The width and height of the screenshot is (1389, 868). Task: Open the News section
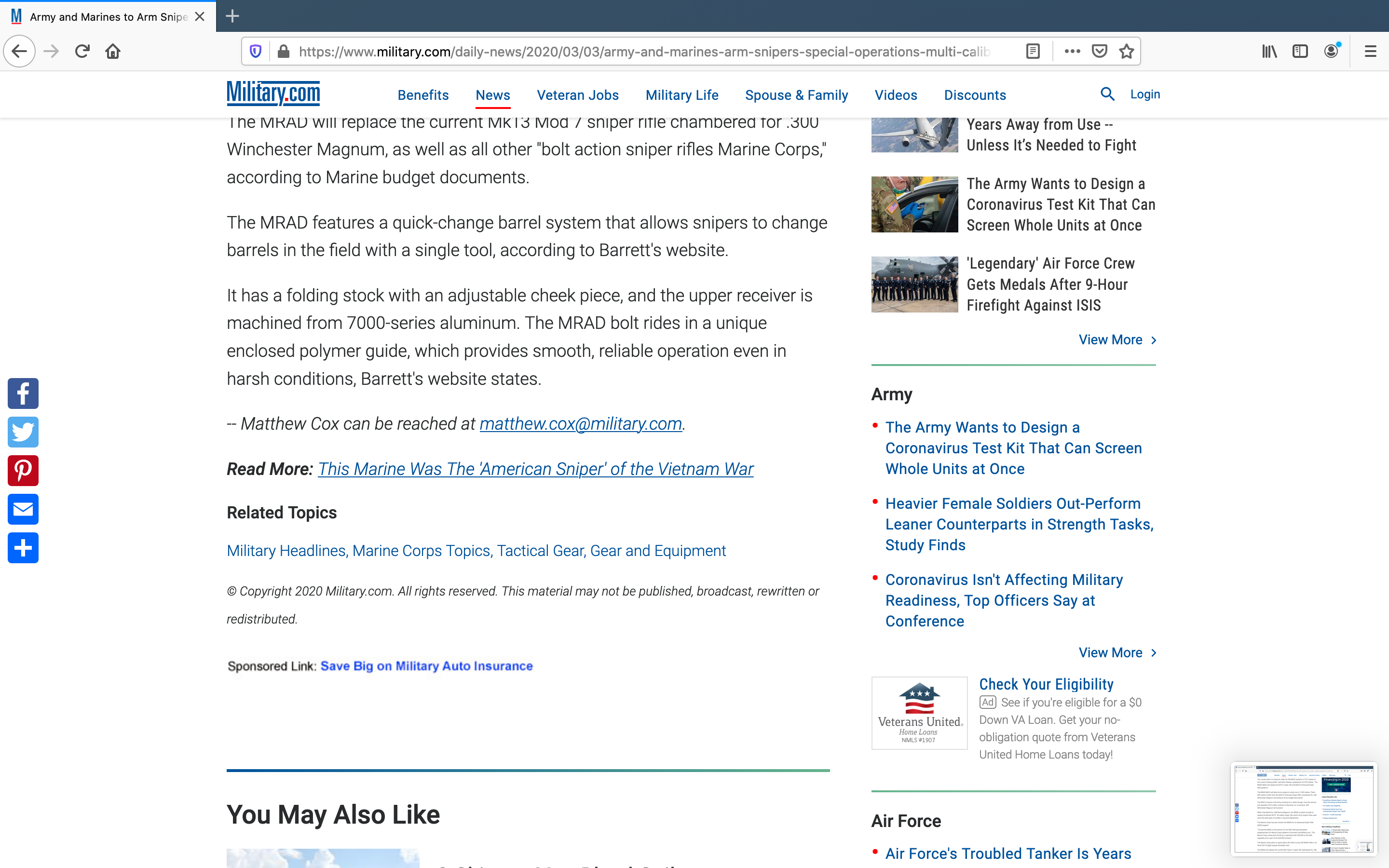click(492, 95)
